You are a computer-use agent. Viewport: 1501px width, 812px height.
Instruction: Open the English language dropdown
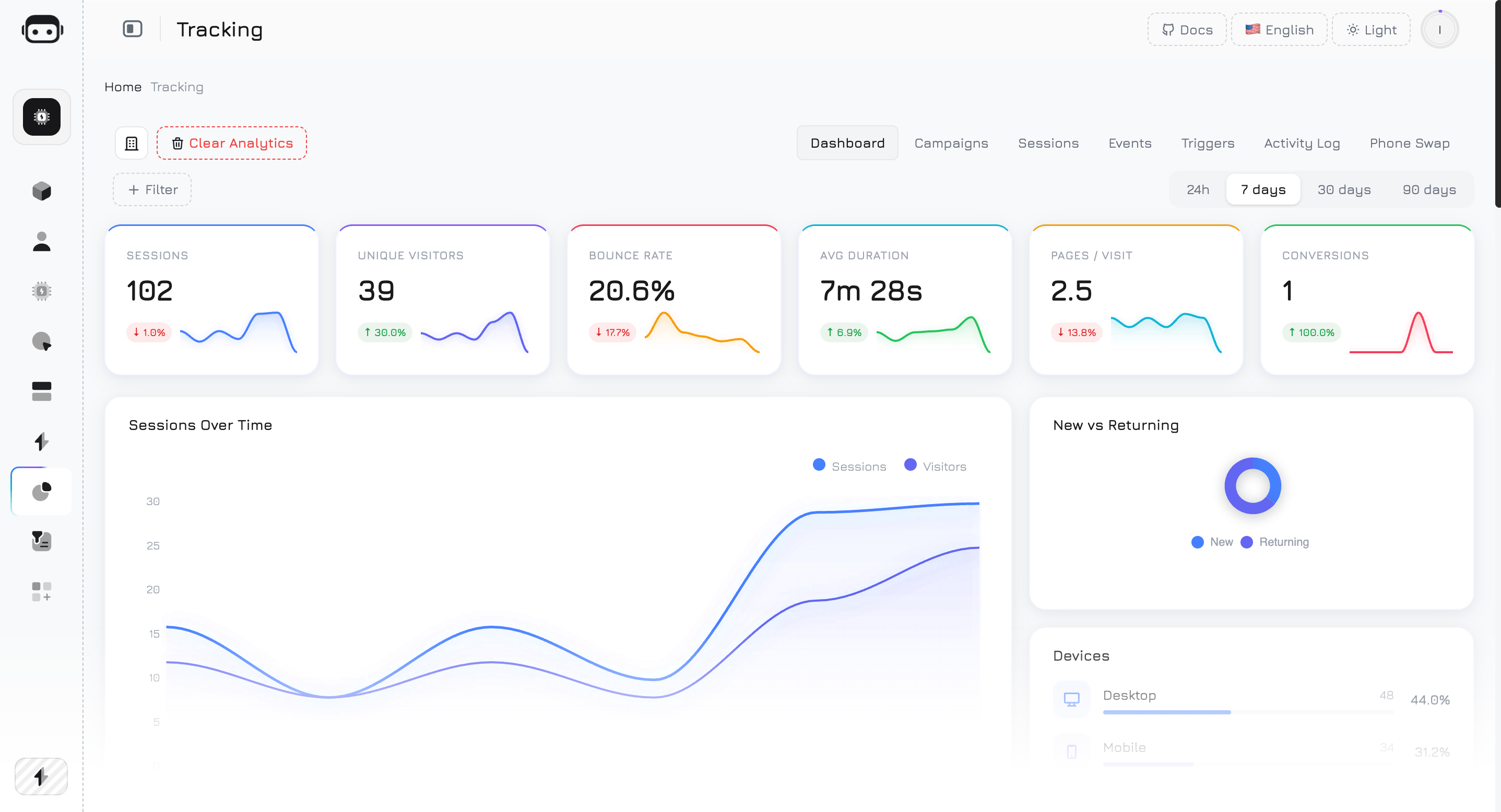[1279, 30]
